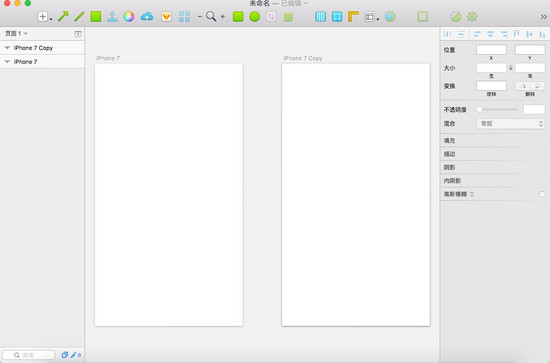Click the cloud upload icon
Viewport: 550px width, 363px height.
coord(147,16)
